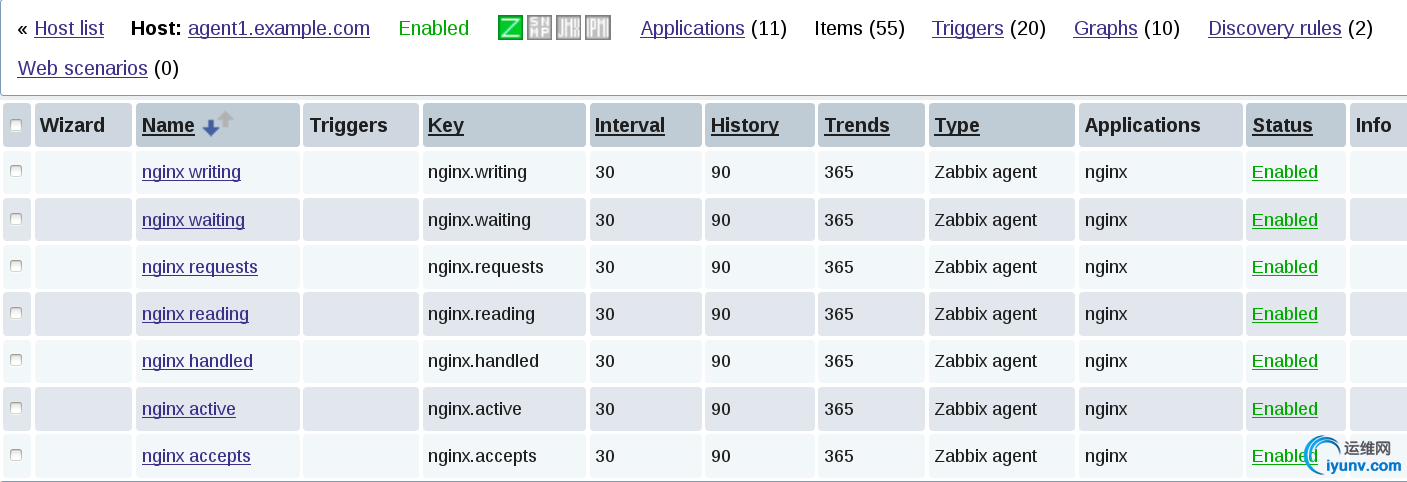This screenshot has height=482, width=1407.
Task: Sort table by Trends column
Action: [x=857, y=125]
